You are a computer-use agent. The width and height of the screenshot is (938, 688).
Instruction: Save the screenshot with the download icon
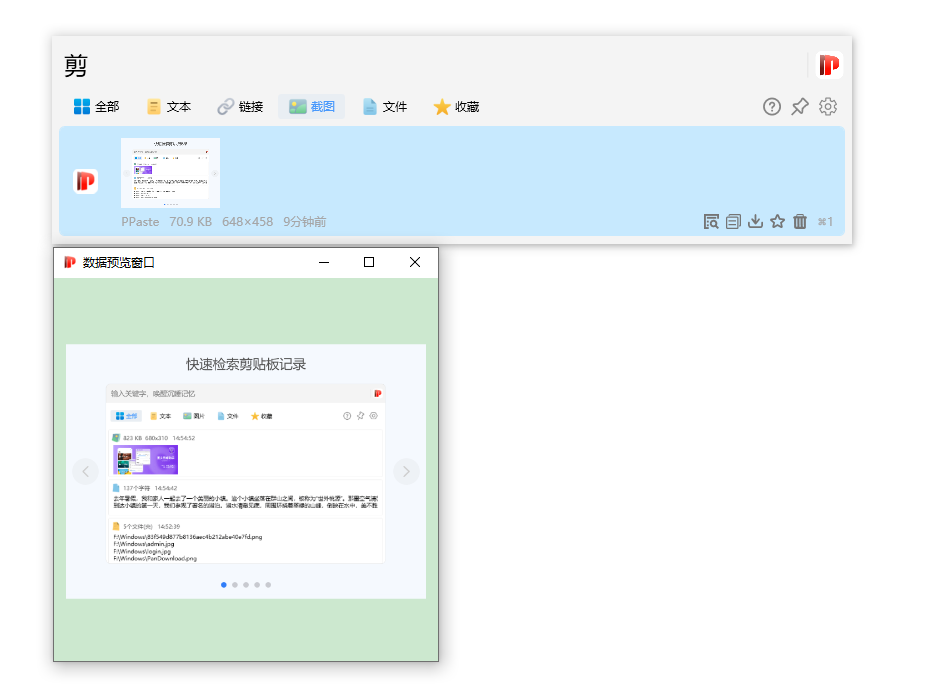[x=756, y=221]
